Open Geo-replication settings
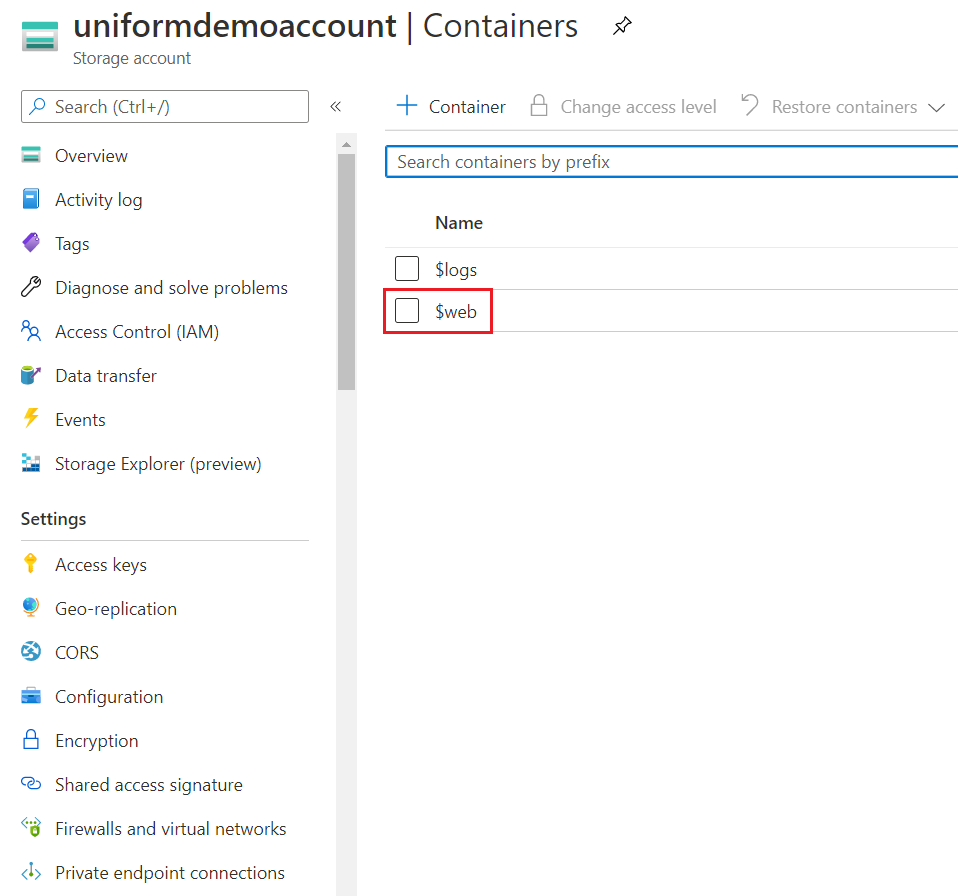 115,609
